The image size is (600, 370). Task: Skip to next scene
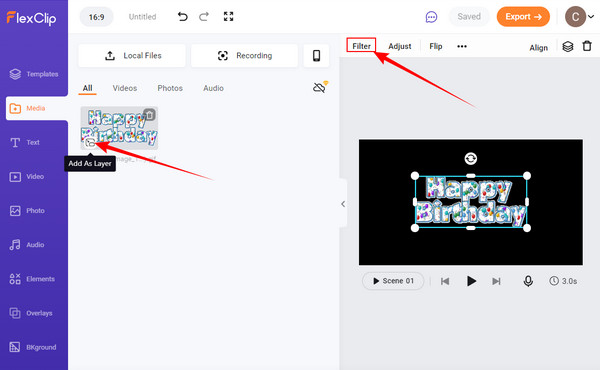pyautogui.click(x=496, y=281)
